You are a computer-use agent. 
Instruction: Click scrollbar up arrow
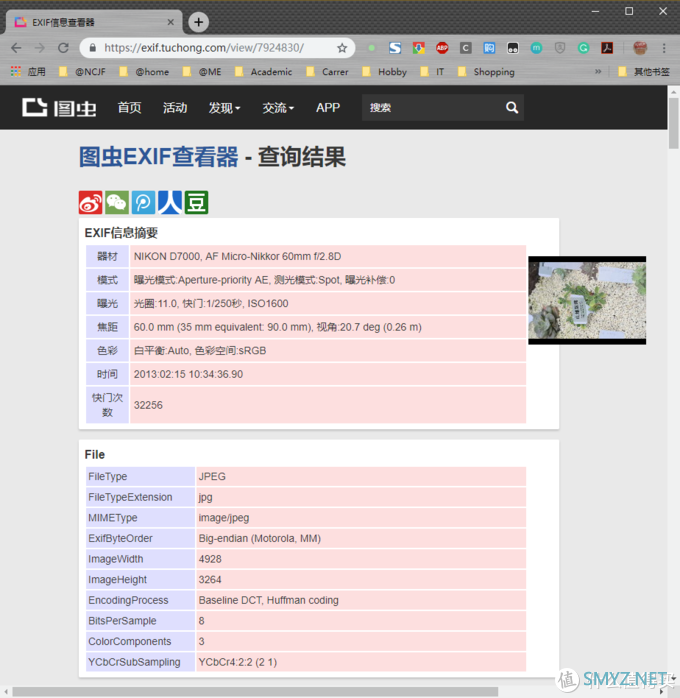point(673,92)
